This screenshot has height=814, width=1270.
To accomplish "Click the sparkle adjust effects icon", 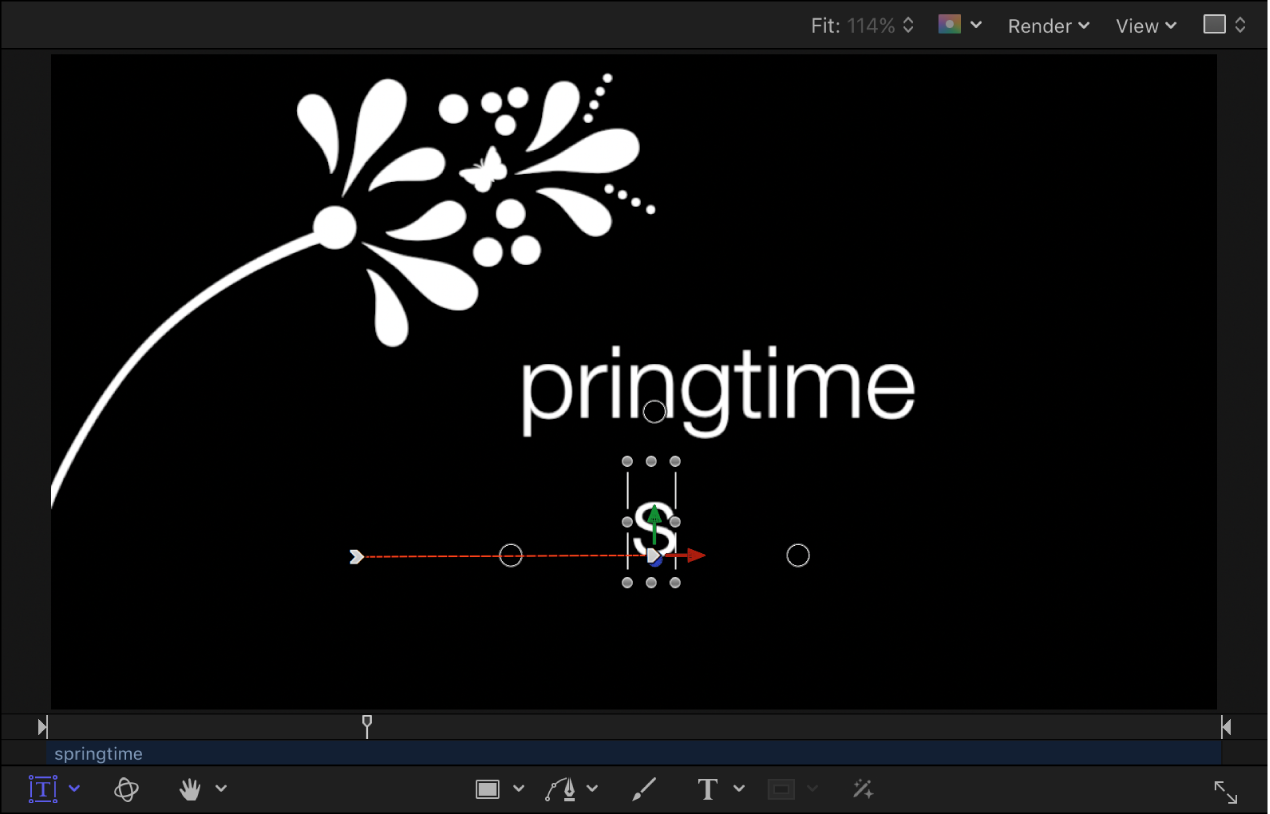I will (863, 789).
